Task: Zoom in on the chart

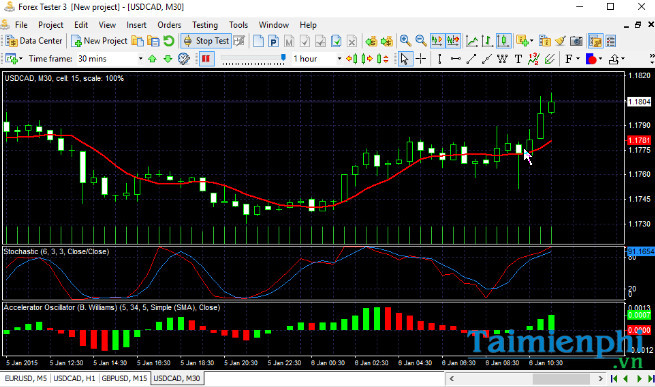Action: [x=405, y=41]
